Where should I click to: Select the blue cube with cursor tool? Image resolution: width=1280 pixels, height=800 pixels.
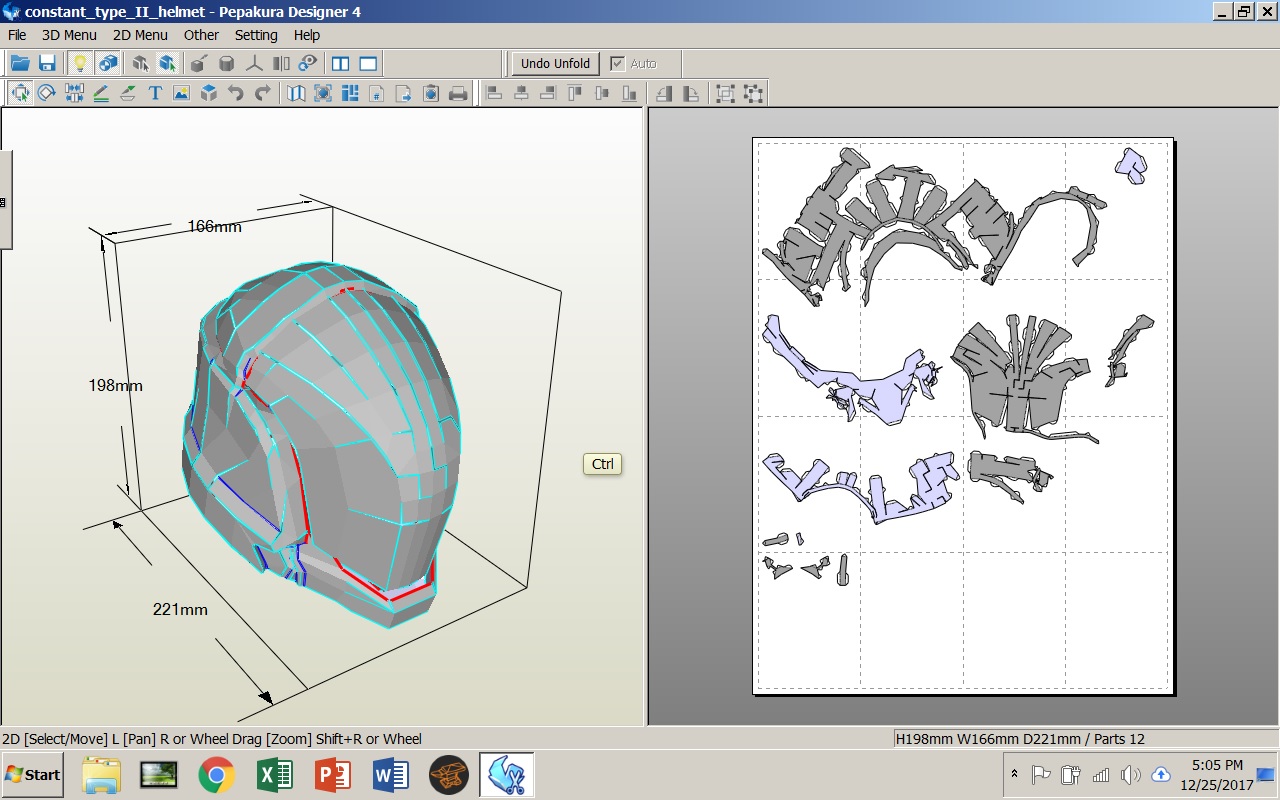click(167, 63)
